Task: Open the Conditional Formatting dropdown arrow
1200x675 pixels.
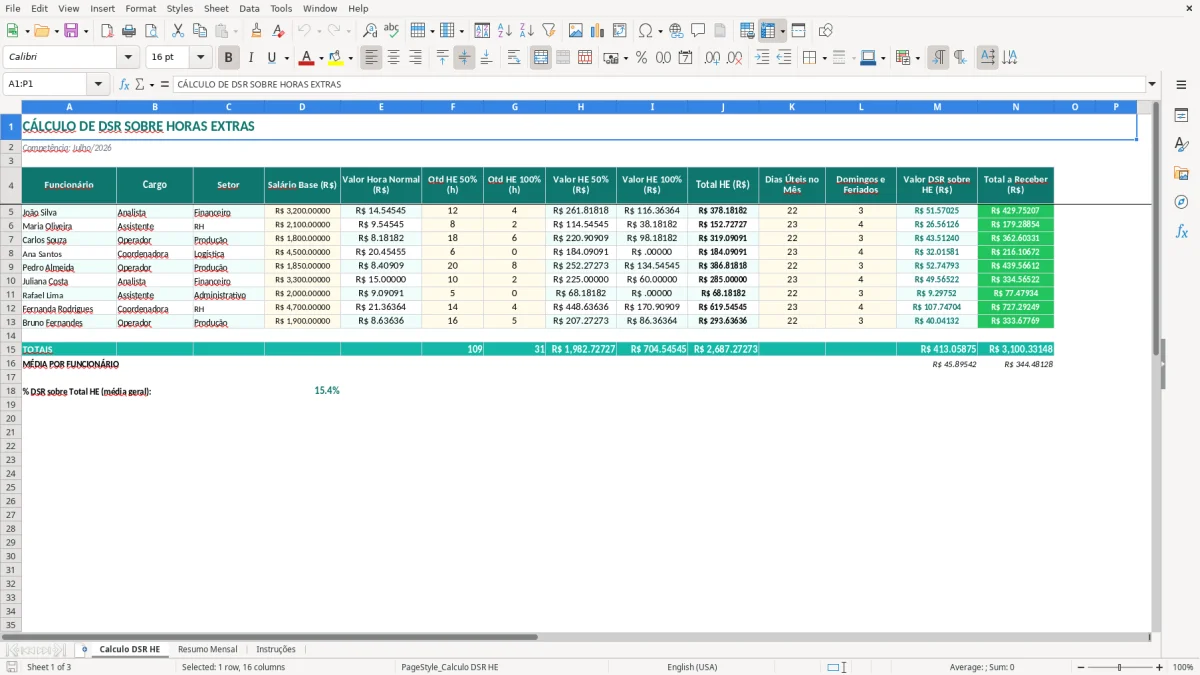Action: coord(917,58)
